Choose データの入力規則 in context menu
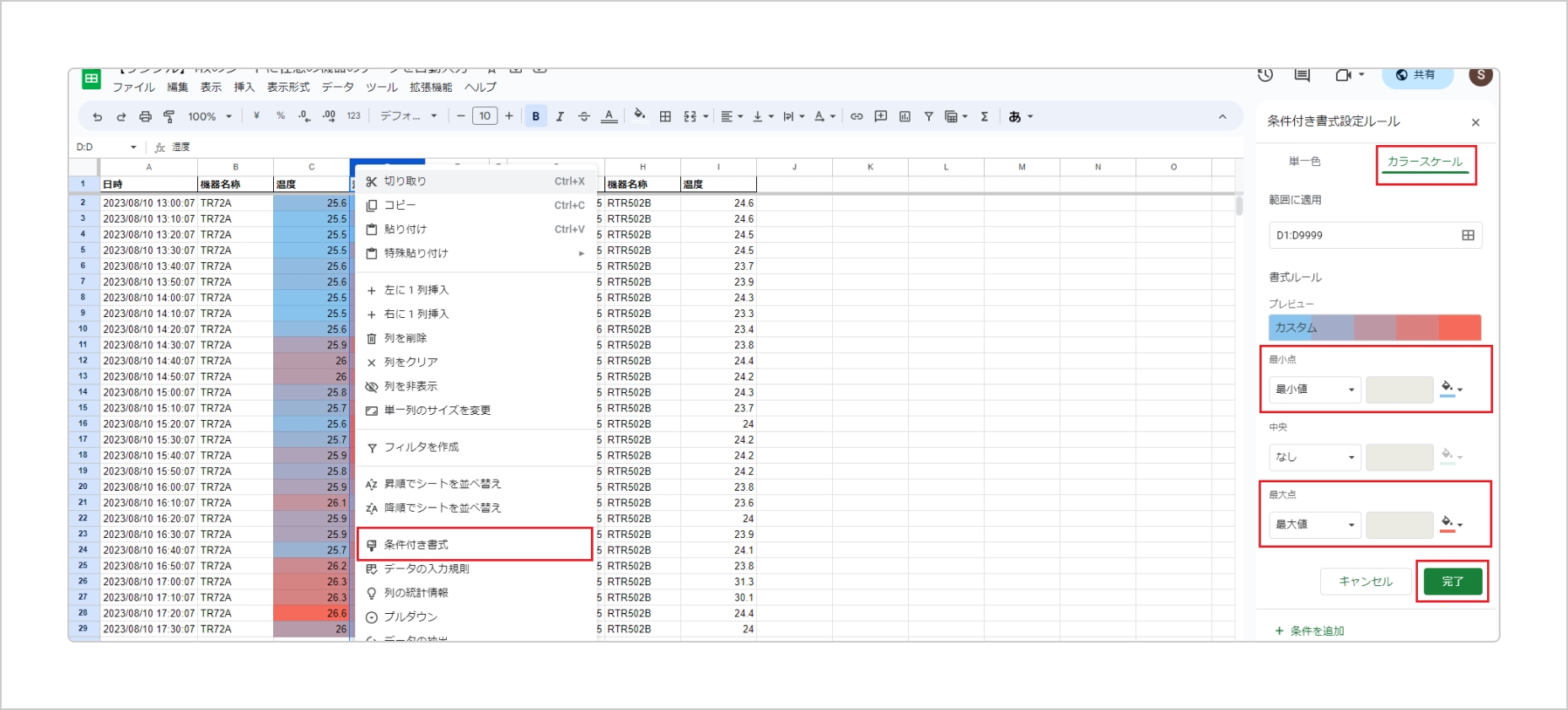 click(475, 569)
